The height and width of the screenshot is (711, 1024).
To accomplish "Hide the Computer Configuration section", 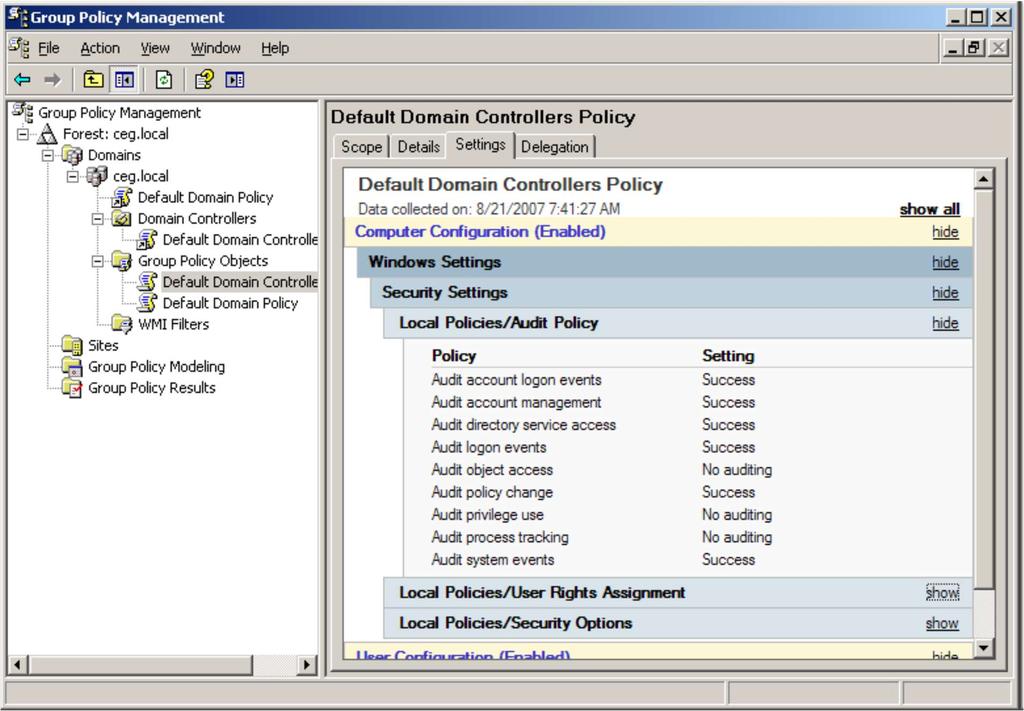I will pos(945,232).
